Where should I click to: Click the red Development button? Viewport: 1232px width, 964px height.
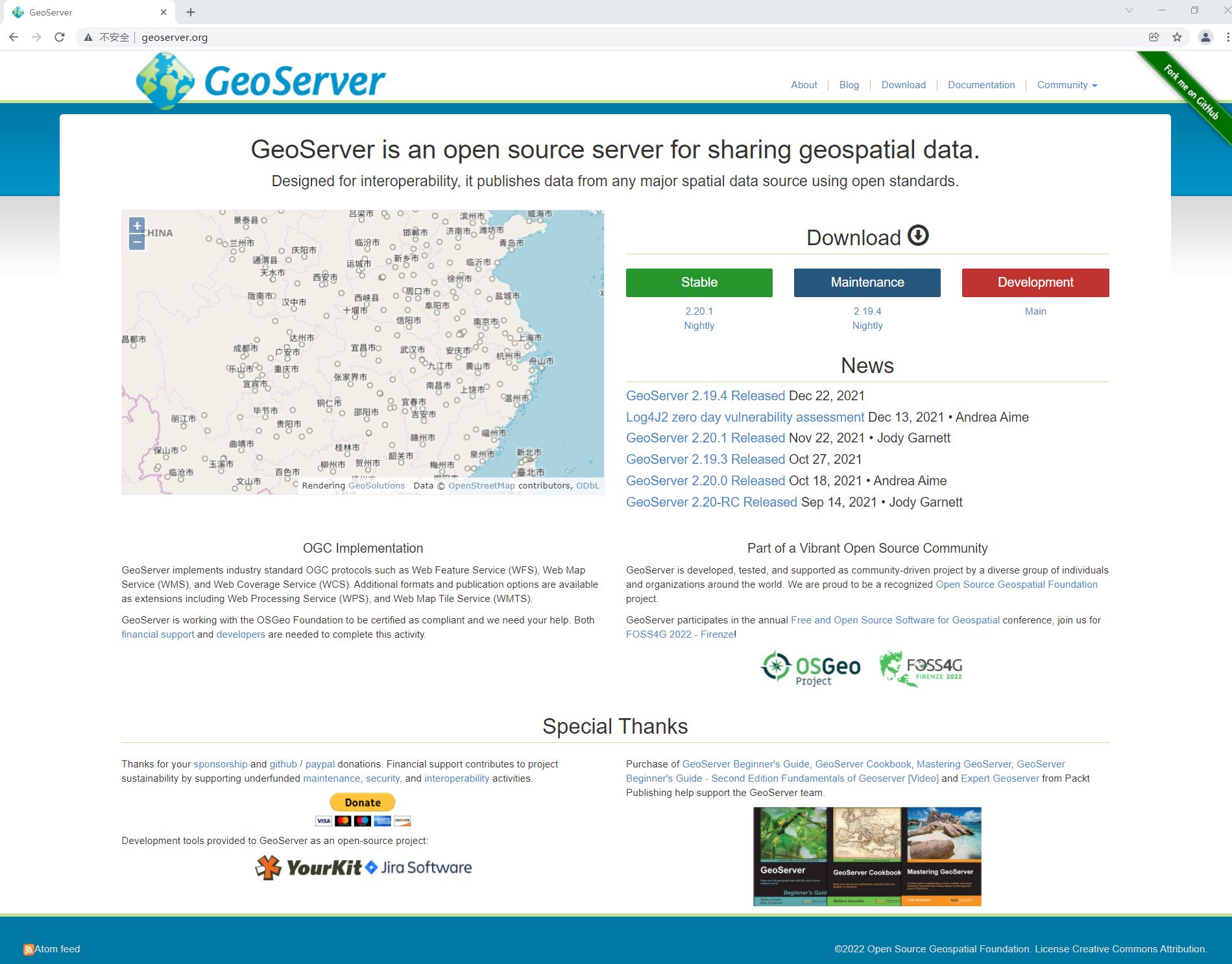click(x=1035, y=283)
